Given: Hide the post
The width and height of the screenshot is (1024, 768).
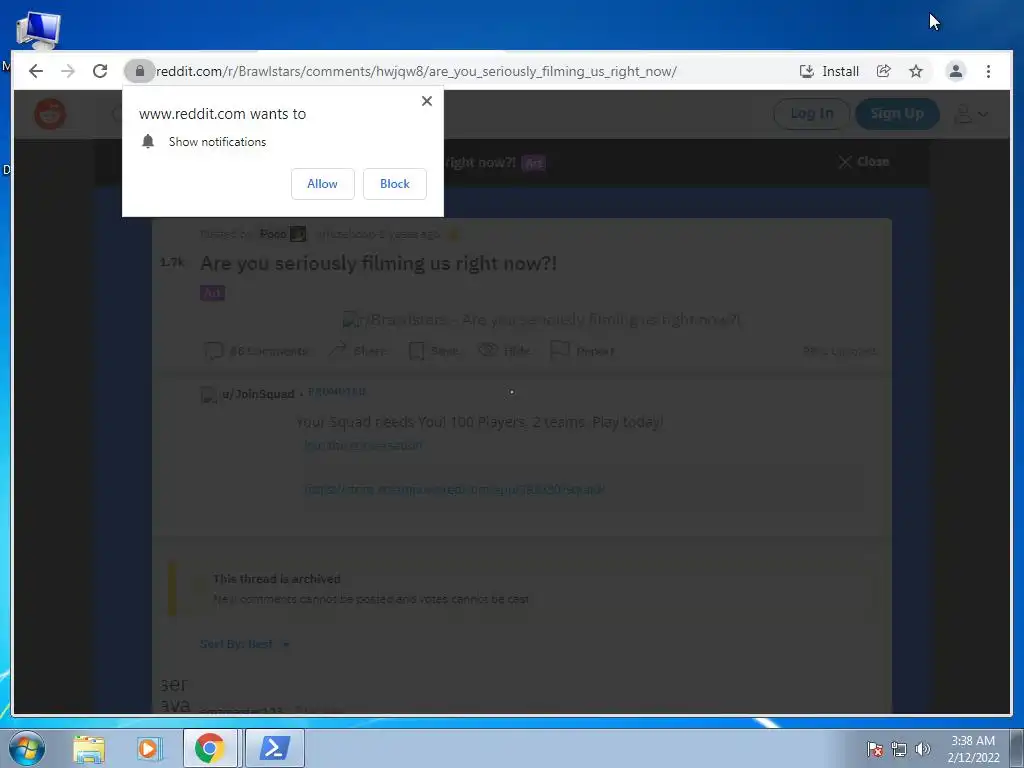Looking at the screenshot, I should point(504,351).
